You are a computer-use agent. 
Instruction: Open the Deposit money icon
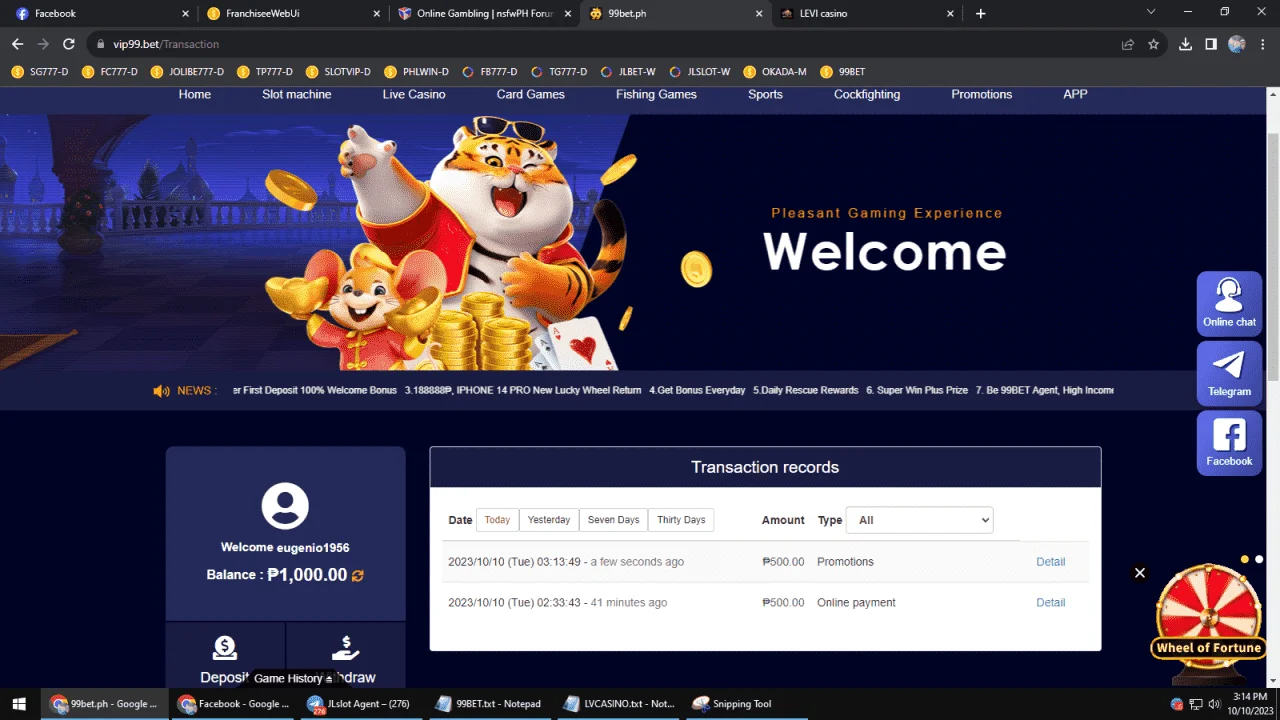[225, 648]
